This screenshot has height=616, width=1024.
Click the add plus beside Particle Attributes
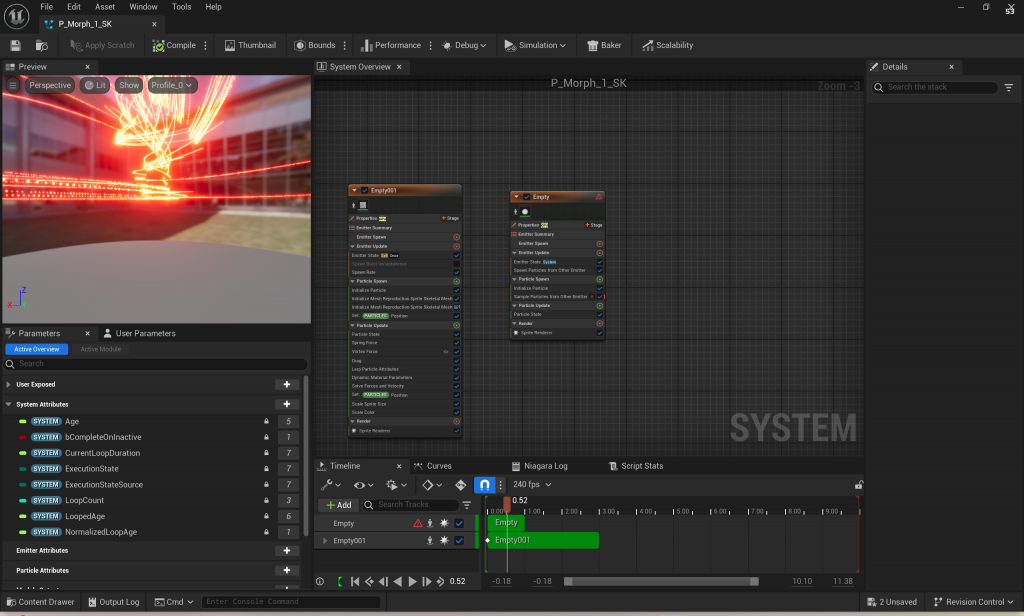click(x=287, y=570)
